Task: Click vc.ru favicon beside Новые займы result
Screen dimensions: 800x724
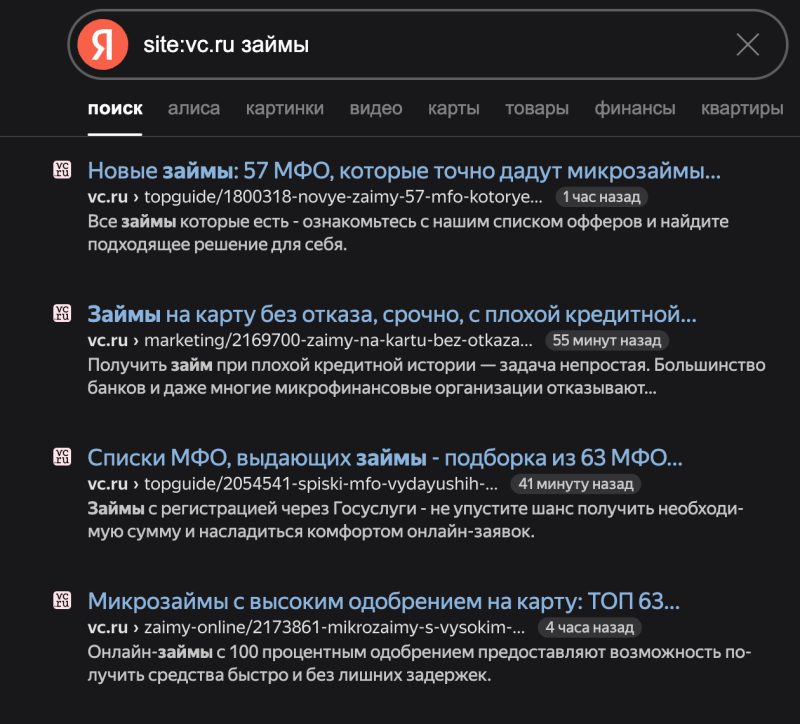Action: coord(62,170)
